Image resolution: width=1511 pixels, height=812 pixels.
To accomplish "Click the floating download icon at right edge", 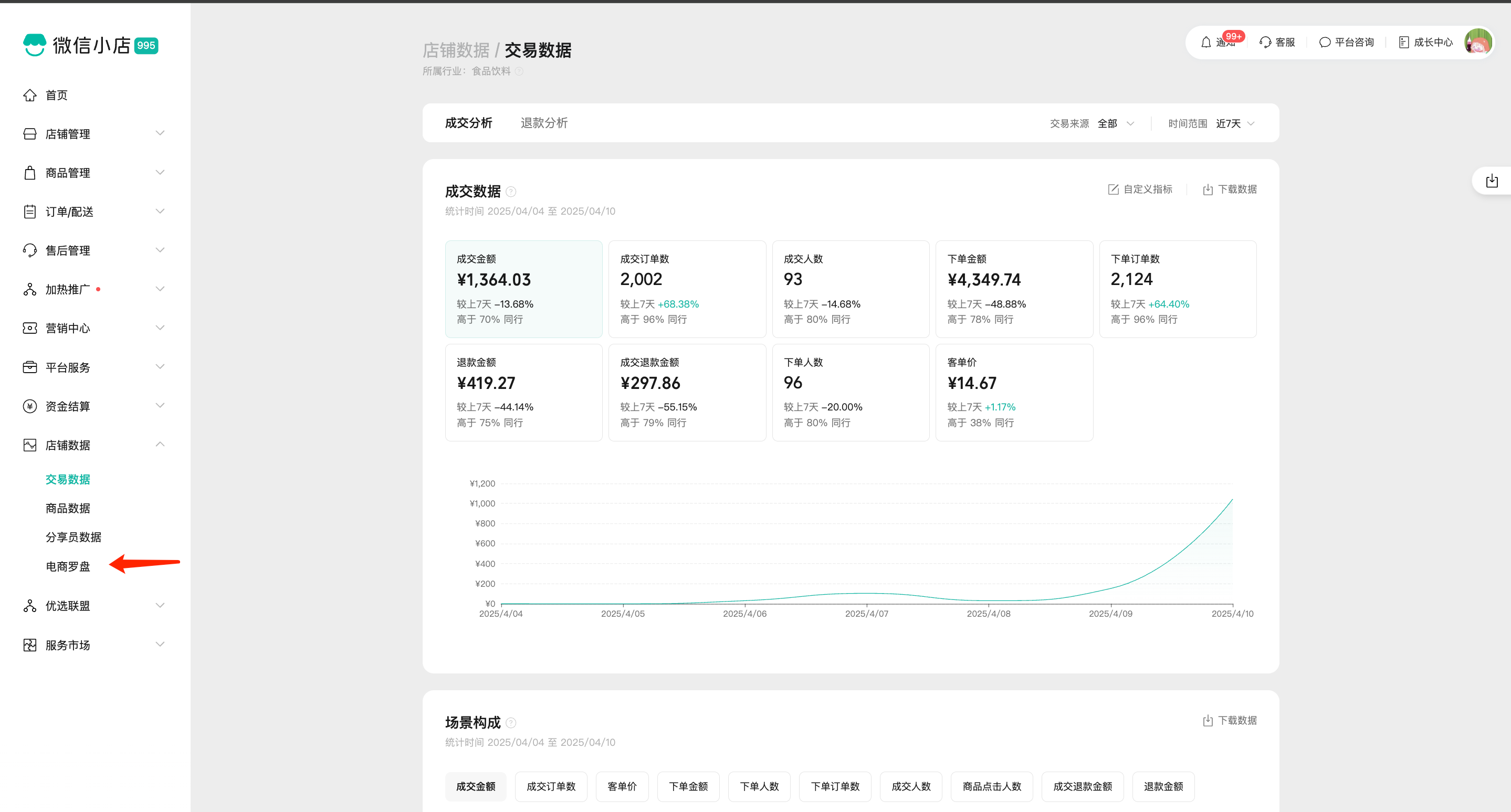I will (x=1492, y=181).
